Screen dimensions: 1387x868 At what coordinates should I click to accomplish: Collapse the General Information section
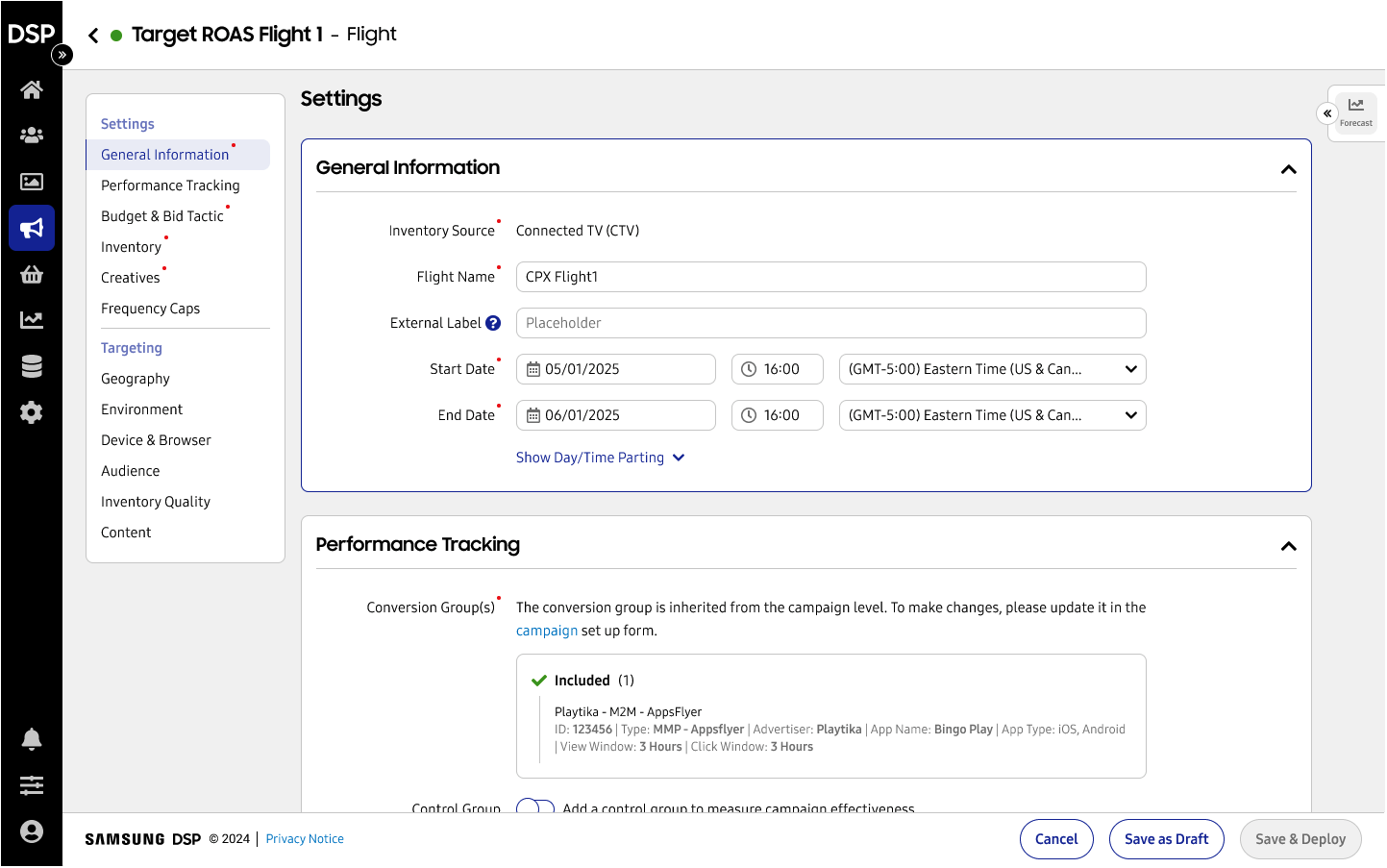pyautogui.click(x=1288, y=169)
